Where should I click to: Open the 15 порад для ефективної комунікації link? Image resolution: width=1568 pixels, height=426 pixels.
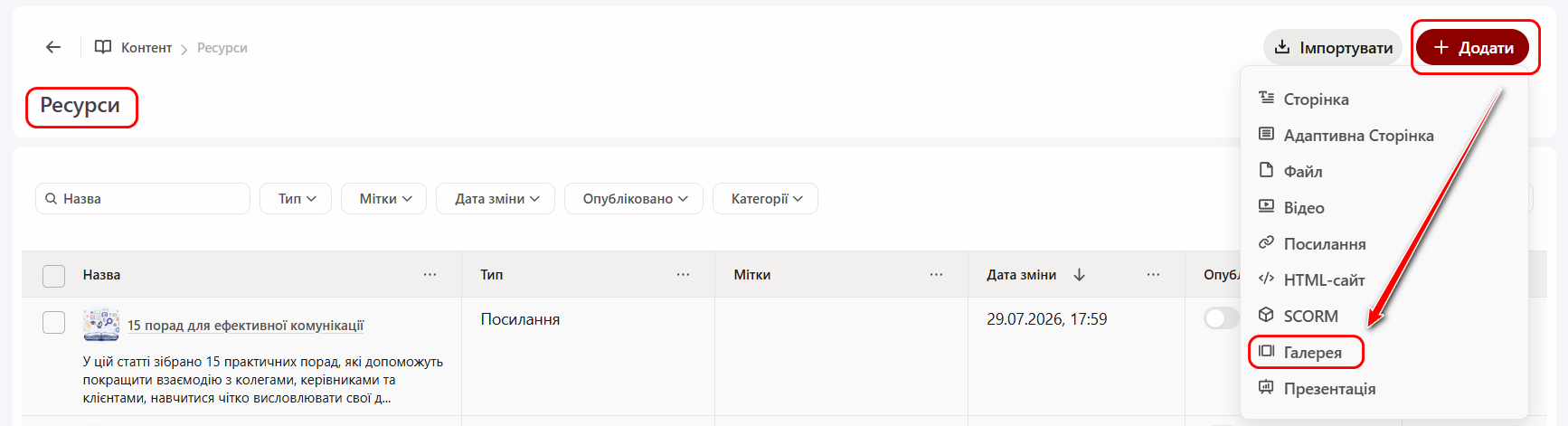(x=246, y=326)
